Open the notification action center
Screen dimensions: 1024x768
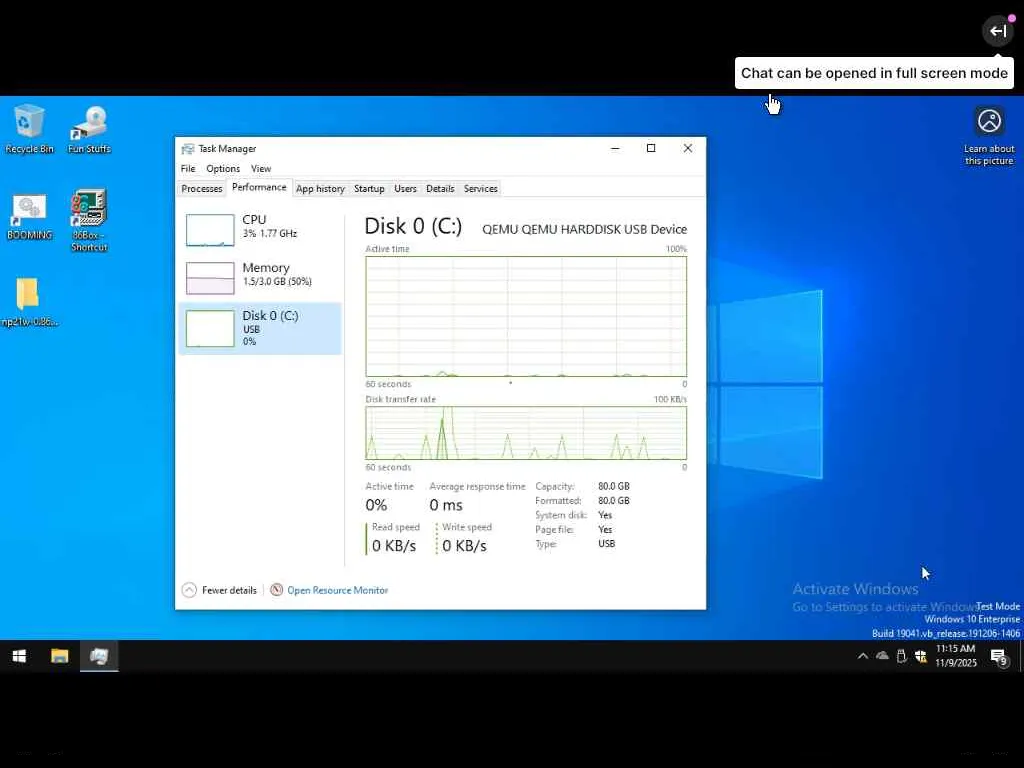pos(999,657)
